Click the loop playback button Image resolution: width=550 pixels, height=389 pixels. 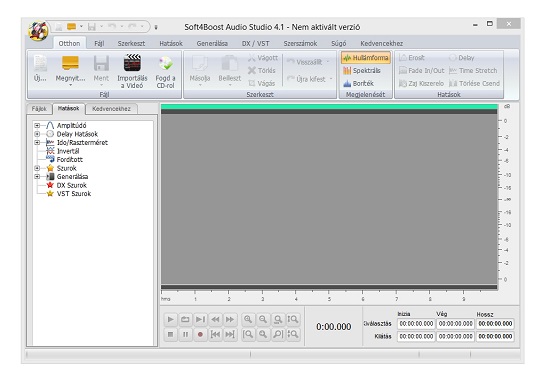coord(185,319)
